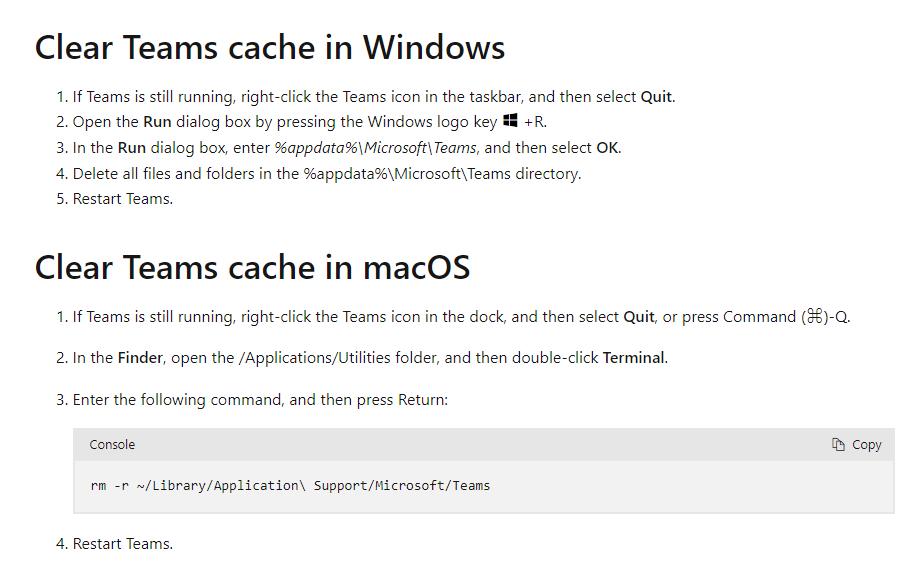Click the bold Run in step 2
918x583 pixels.
[x=157, y=122]
